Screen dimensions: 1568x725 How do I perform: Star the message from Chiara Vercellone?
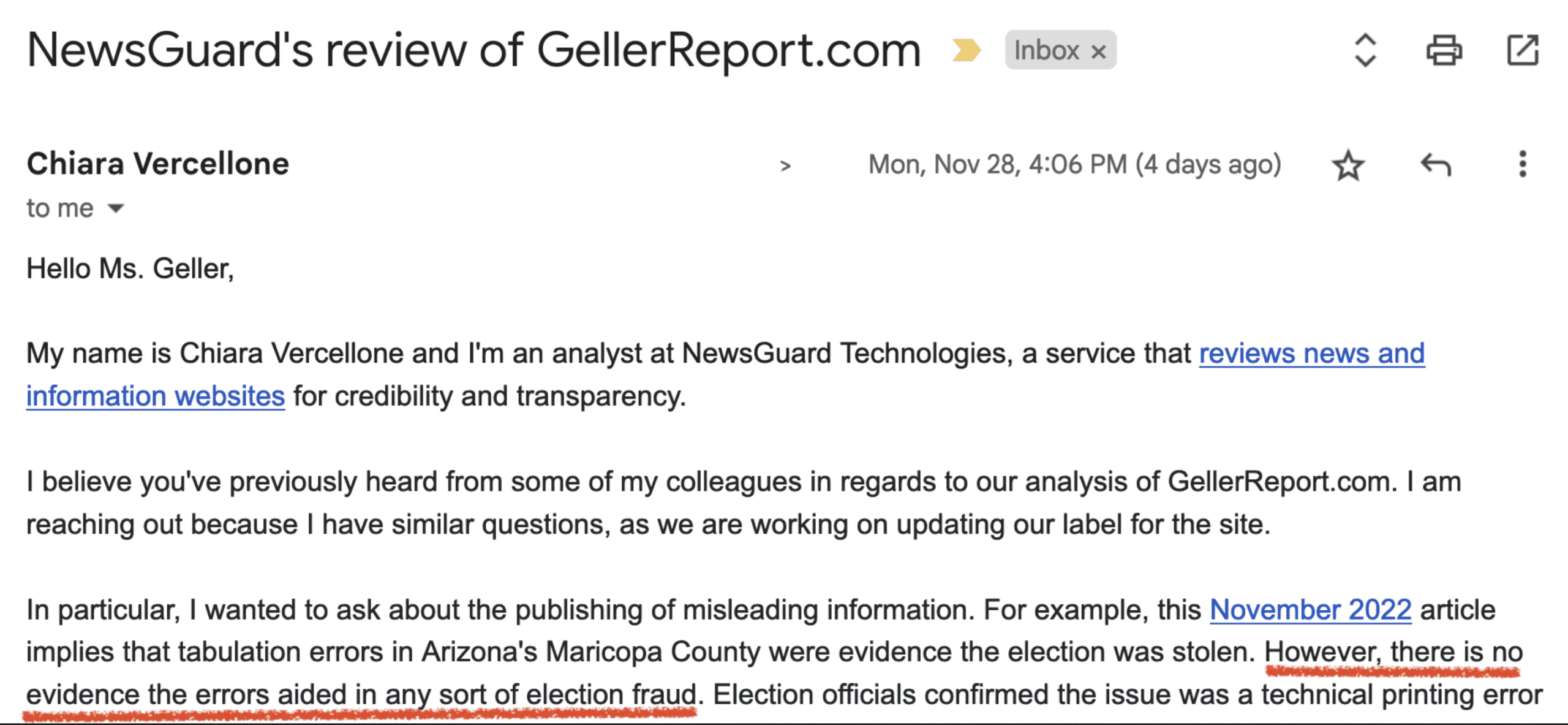coord(1347,165)
